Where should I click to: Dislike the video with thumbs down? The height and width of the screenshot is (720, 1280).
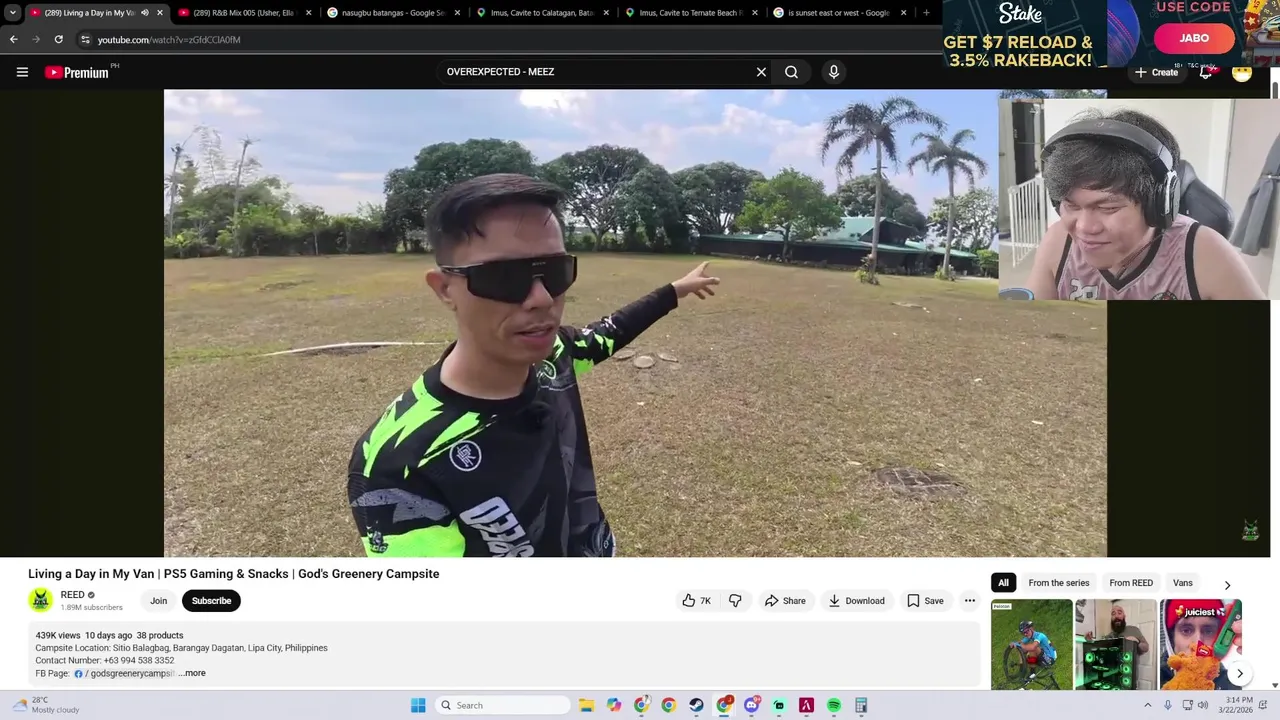[735, 601]
